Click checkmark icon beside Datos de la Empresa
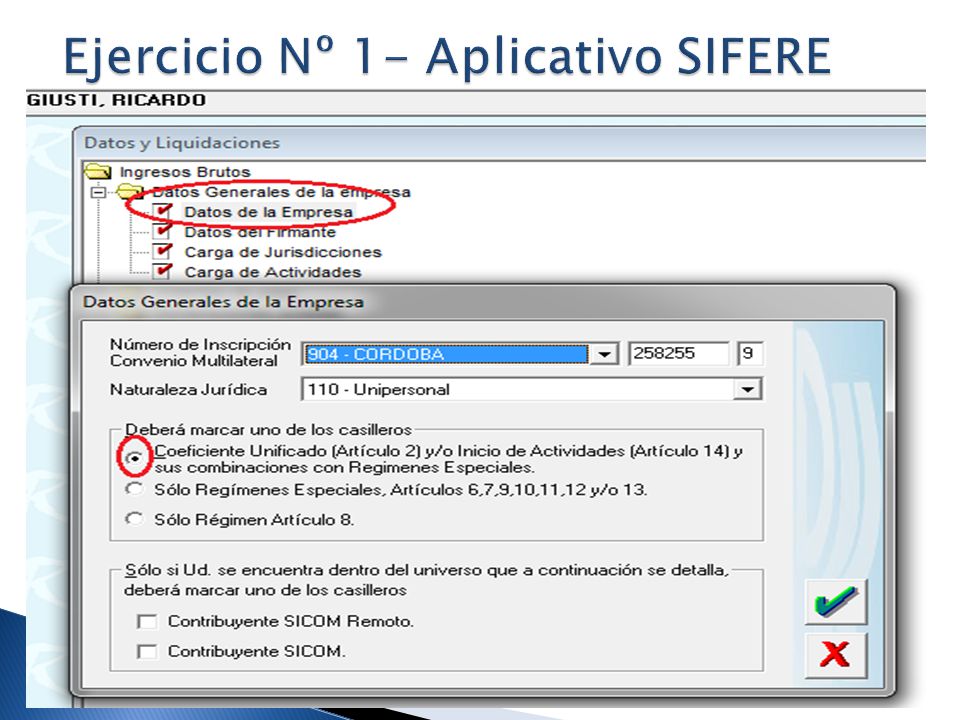Screen dimensions: 960x720 [162, 211]
